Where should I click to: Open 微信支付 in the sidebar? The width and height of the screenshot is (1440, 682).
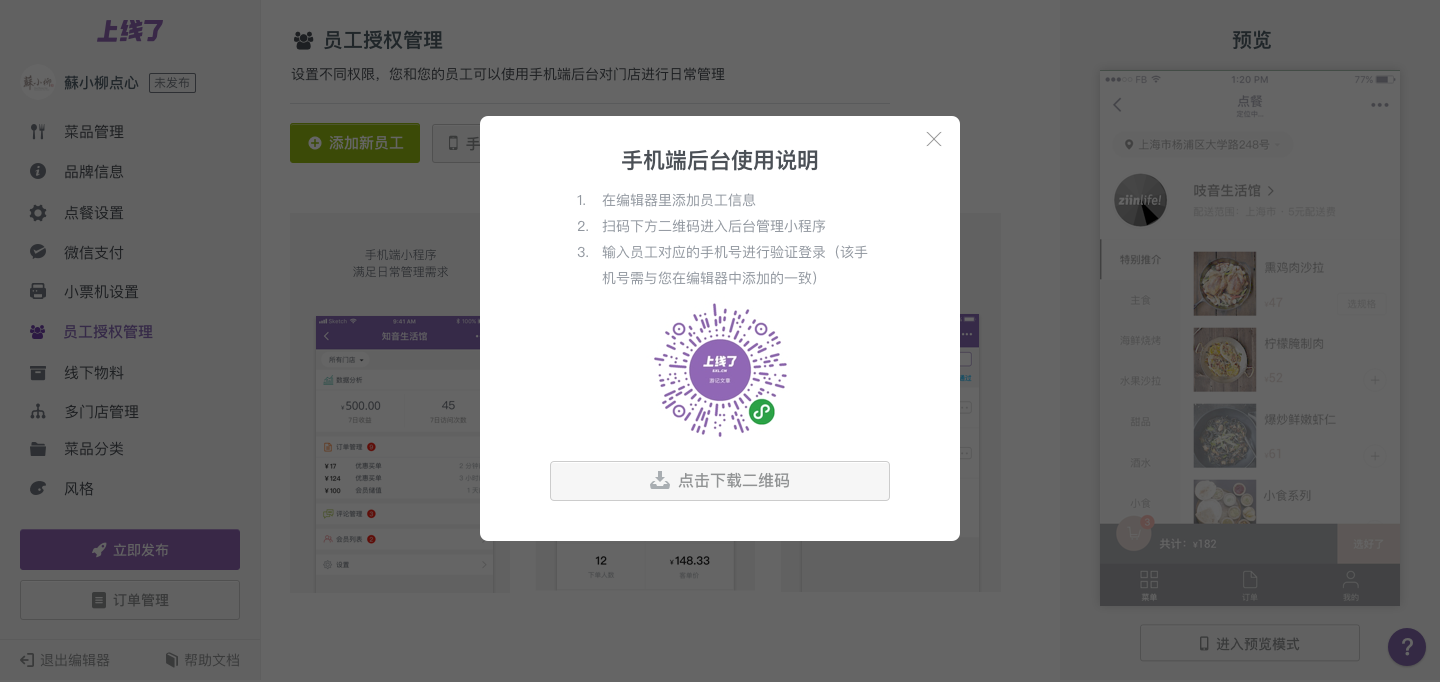pyautogui.click(x=94, y=253)
